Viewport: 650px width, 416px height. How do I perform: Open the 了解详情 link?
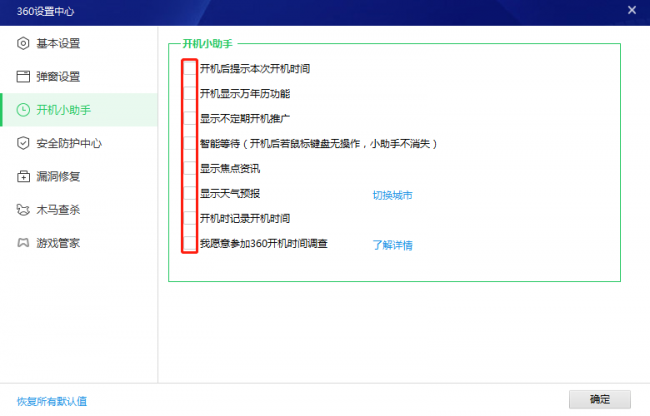point(392,245)
